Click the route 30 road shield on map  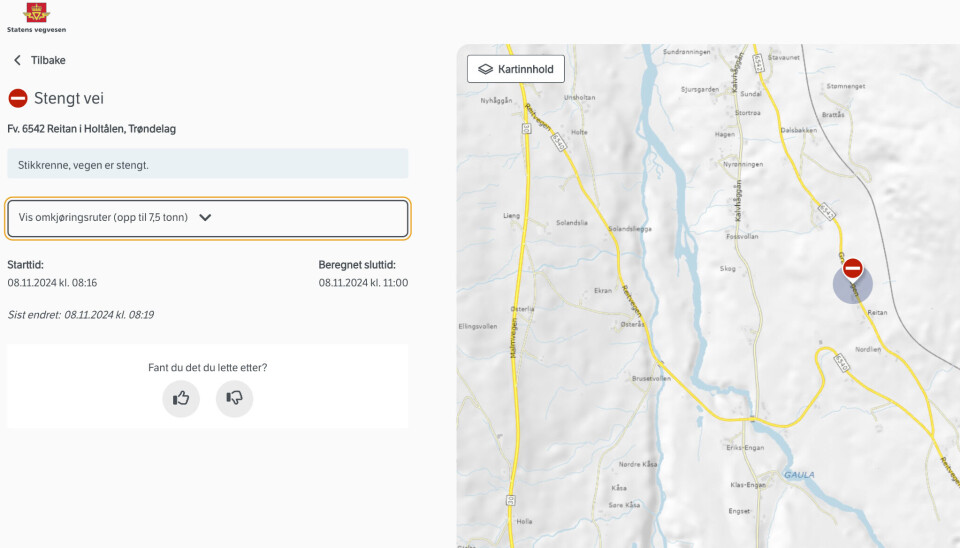click(x=512, y=498)
